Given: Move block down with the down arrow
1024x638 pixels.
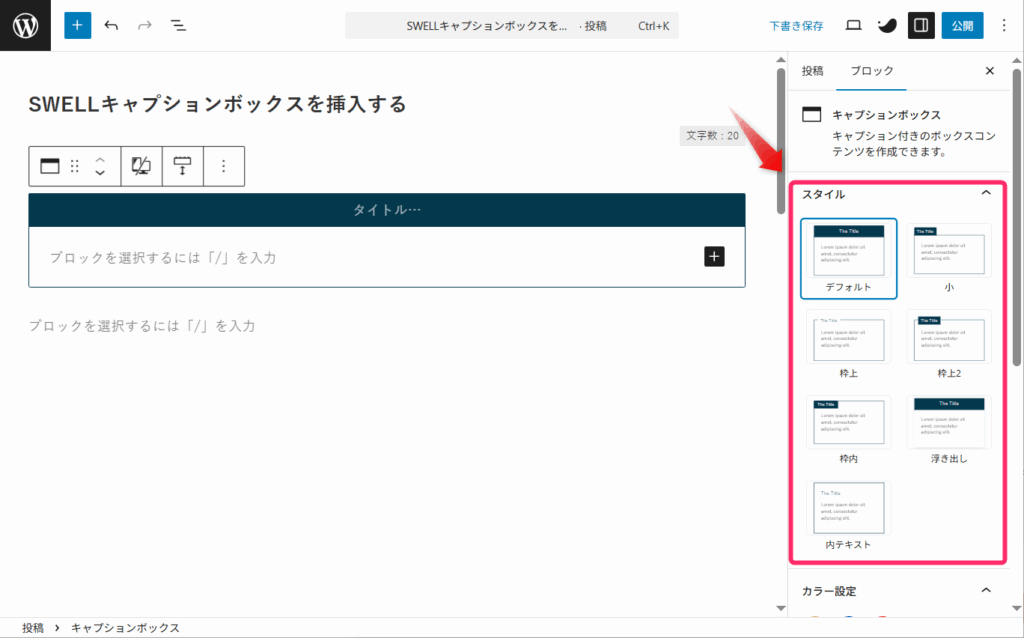Looking at the screenshot, I should [x=100, y=173].
